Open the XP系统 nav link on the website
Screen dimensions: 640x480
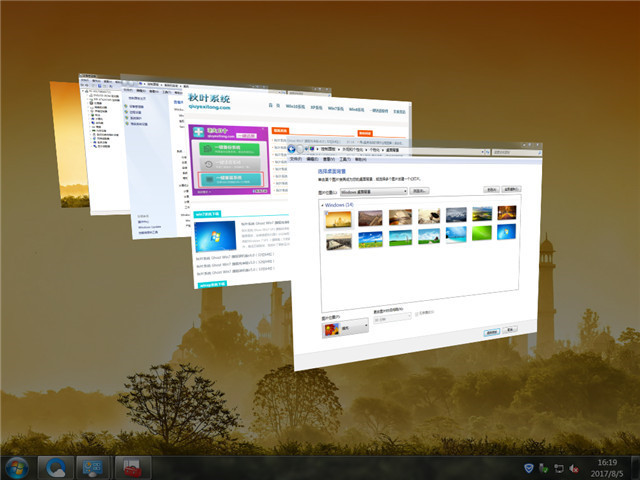(316, 108)
